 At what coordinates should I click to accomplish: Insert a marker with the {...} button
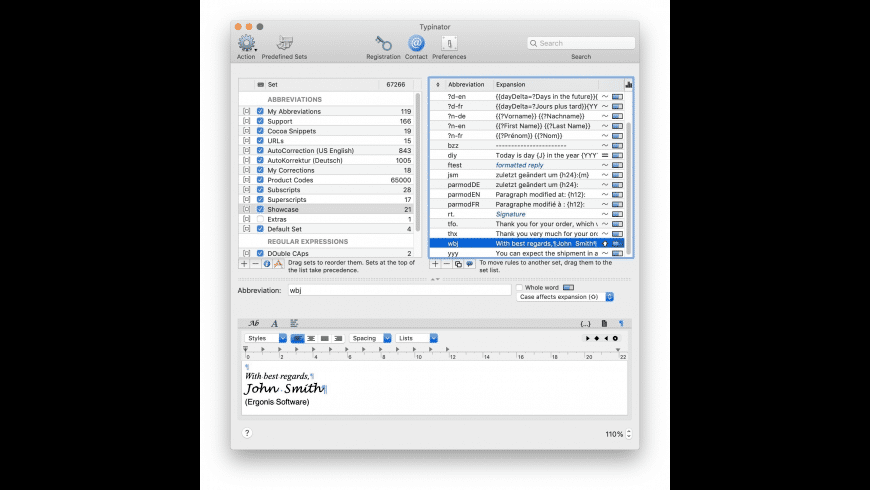[x=585, y=324]
